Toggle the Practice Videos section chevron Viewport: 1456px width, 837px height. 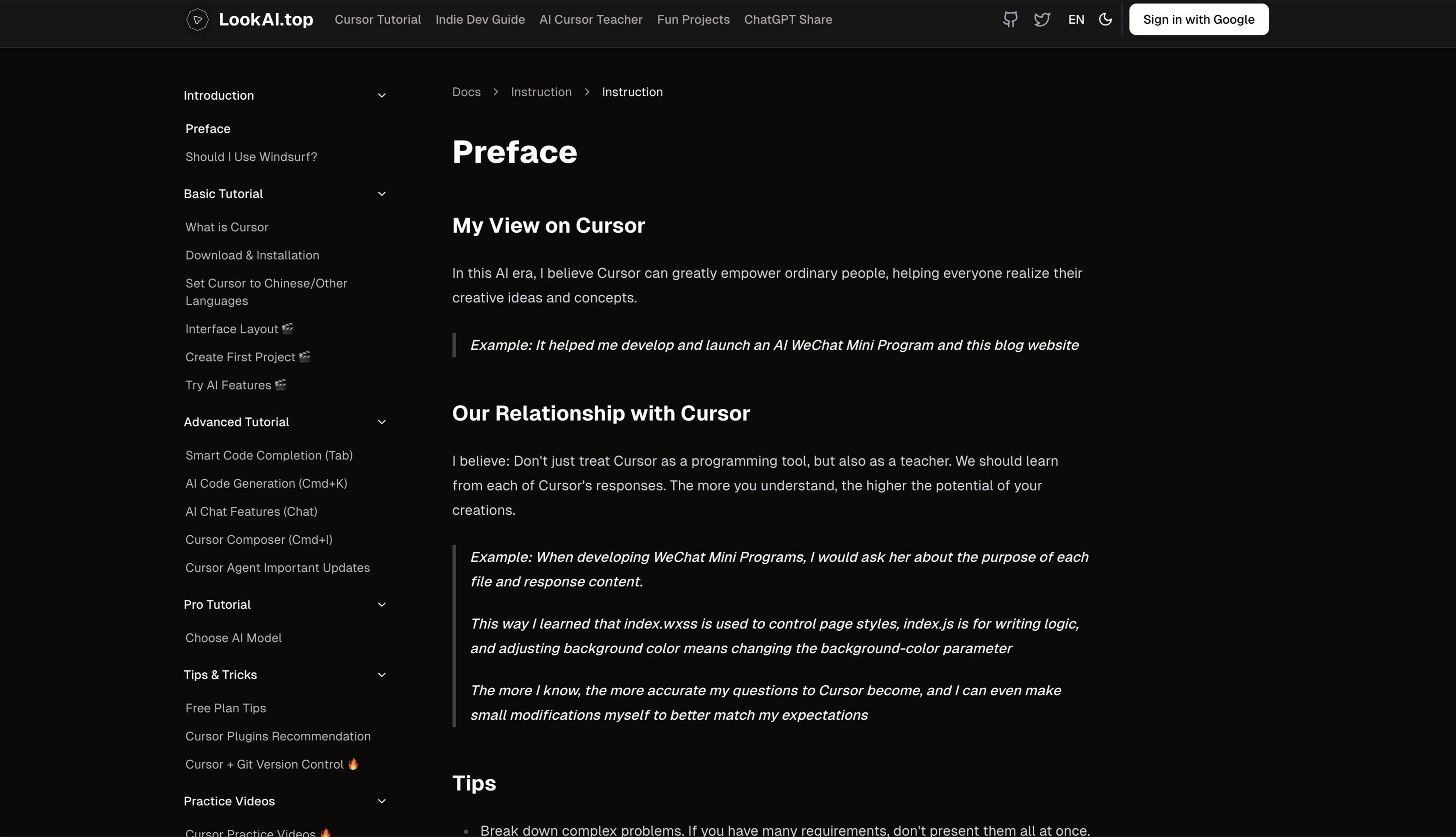(382, 801)
